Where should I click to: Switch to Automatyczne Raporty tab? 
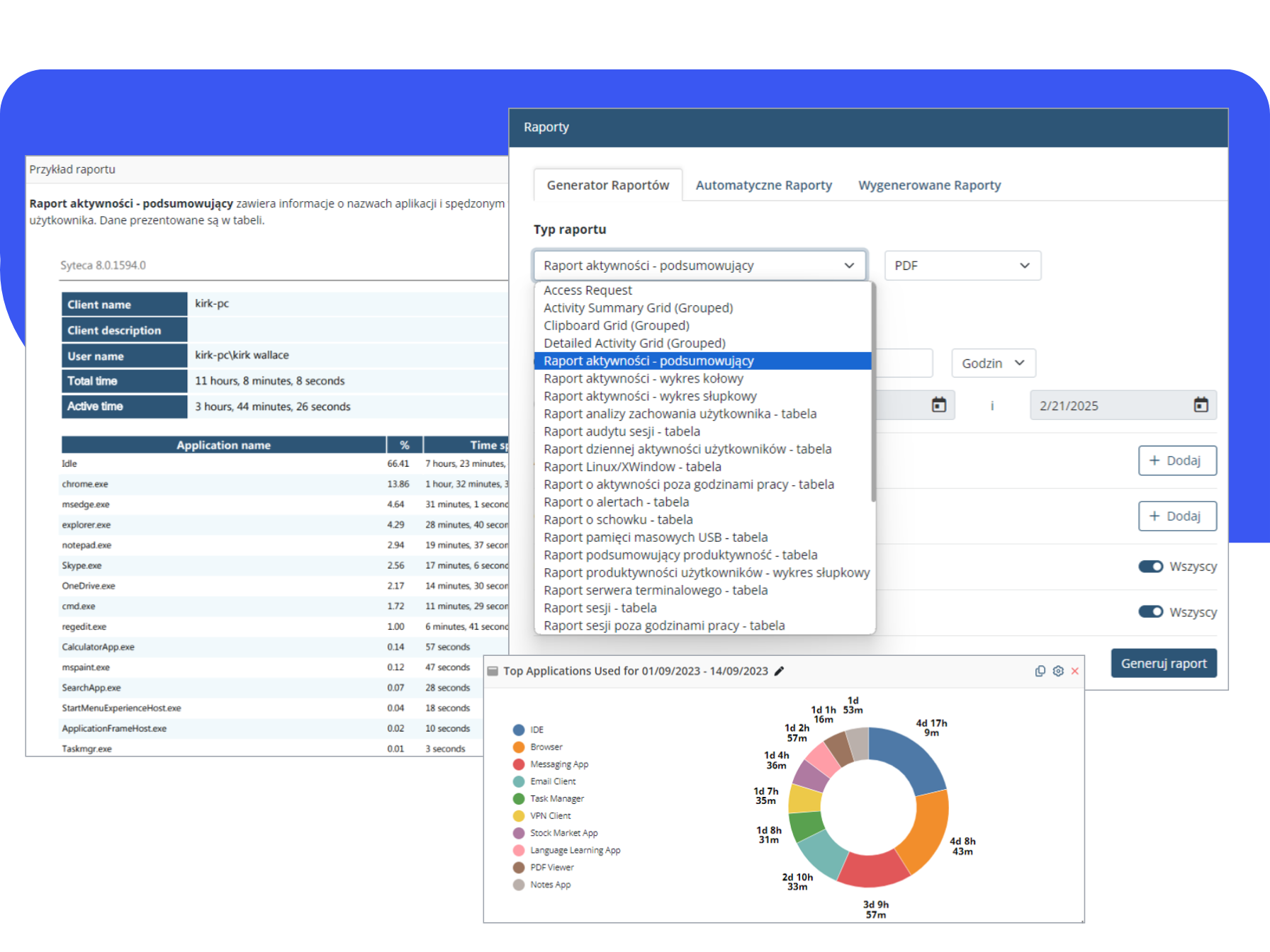click(763, 186)
